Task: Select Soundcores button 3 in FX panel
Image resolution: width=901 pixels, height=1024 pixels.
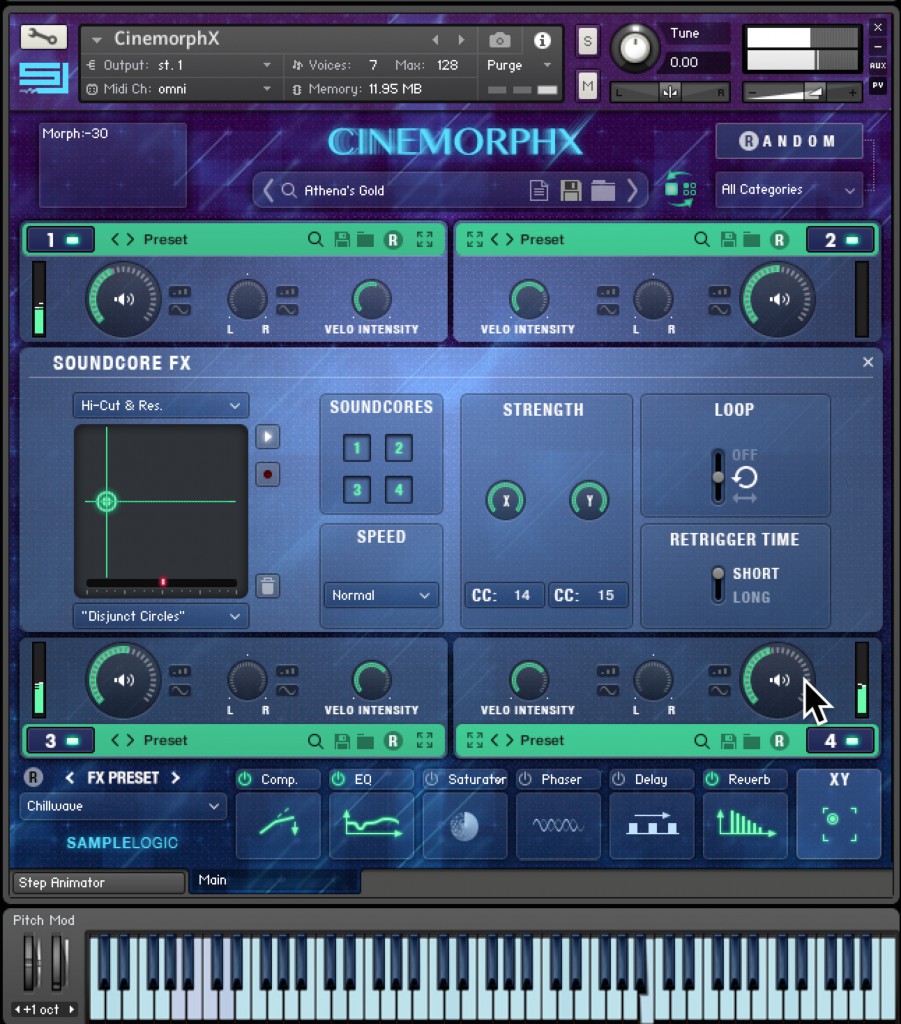Action: pyautogui.click(x=357, y=490)
